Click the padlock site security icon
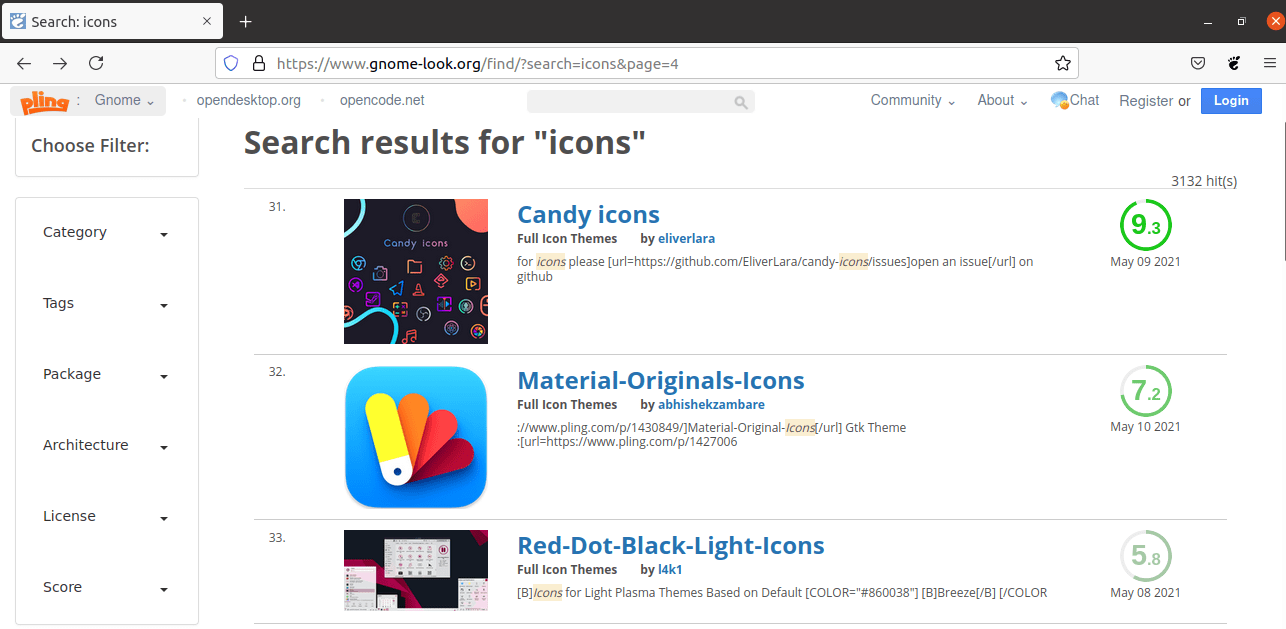This screenshot has height=629, width=1286. [x=259, y=63]
